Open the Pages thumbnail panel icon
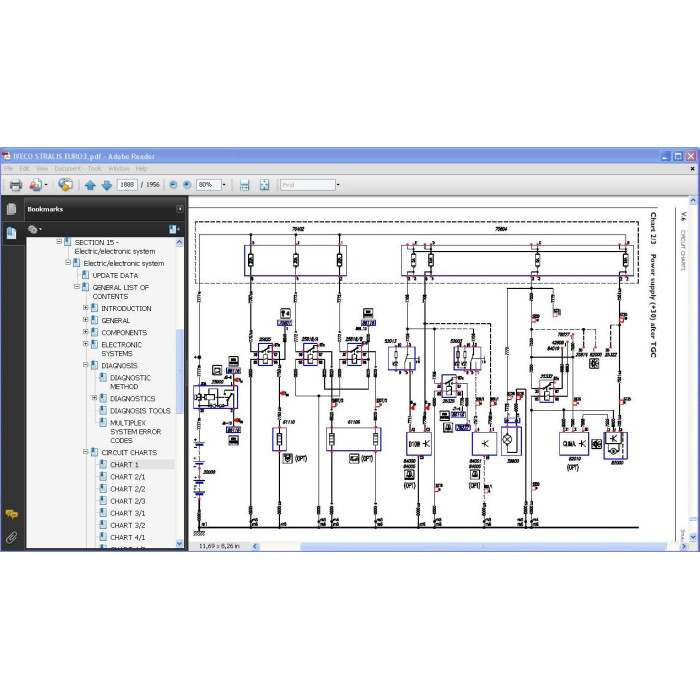 pos(12,209)
